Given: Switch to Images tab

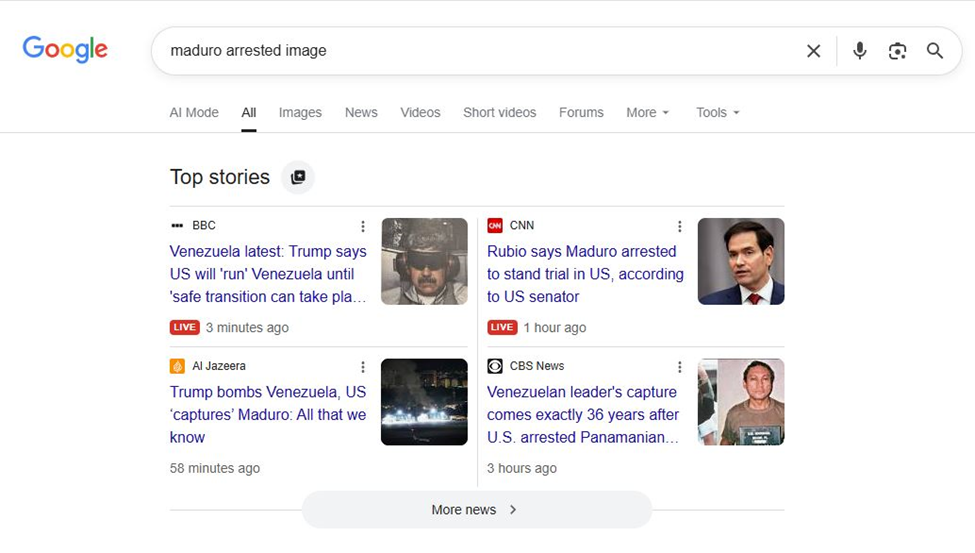Looking at the screenshot, I should [x=300, y=113].
